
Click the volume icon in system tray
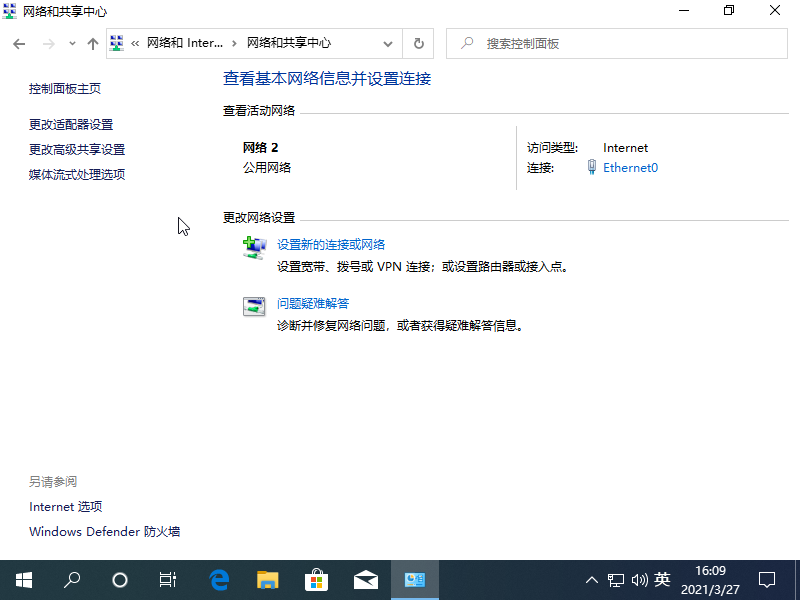click(640, 579)
